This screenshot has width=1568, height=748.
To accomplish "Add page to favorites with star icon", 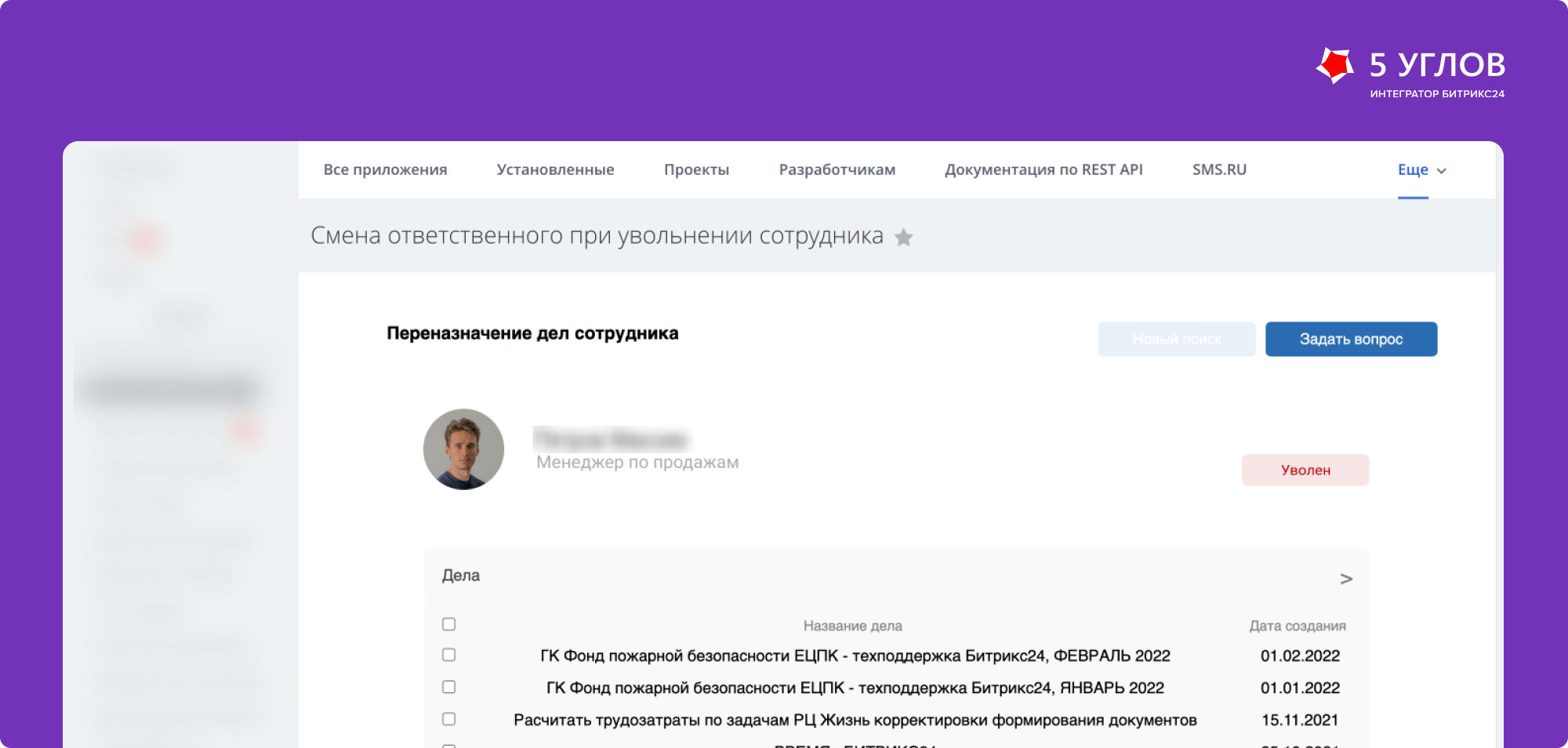I will pyautogui.click(x=904, y=237).
